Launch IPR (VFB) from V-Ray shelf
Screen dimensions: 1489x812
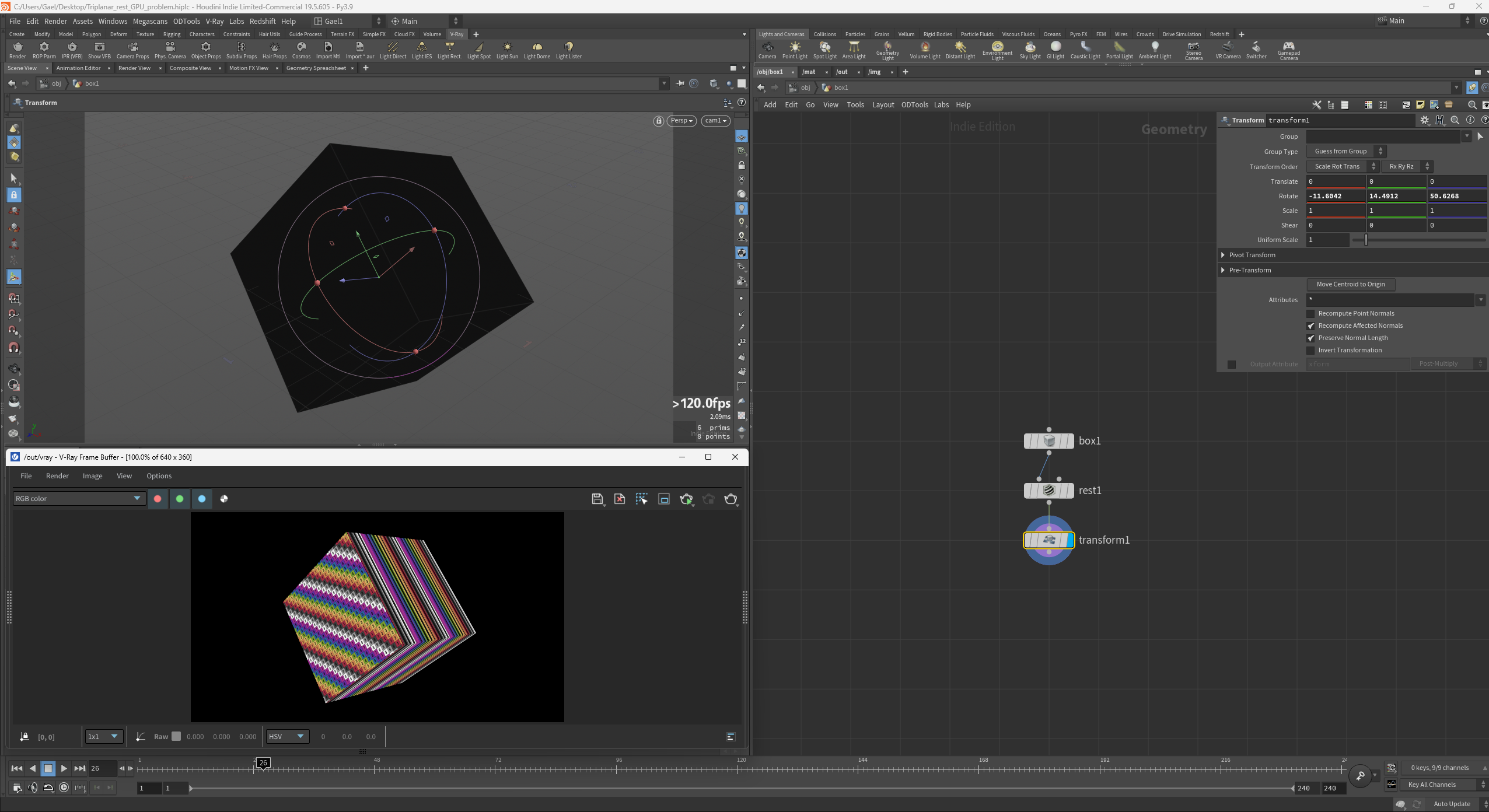tap(72, 50)
